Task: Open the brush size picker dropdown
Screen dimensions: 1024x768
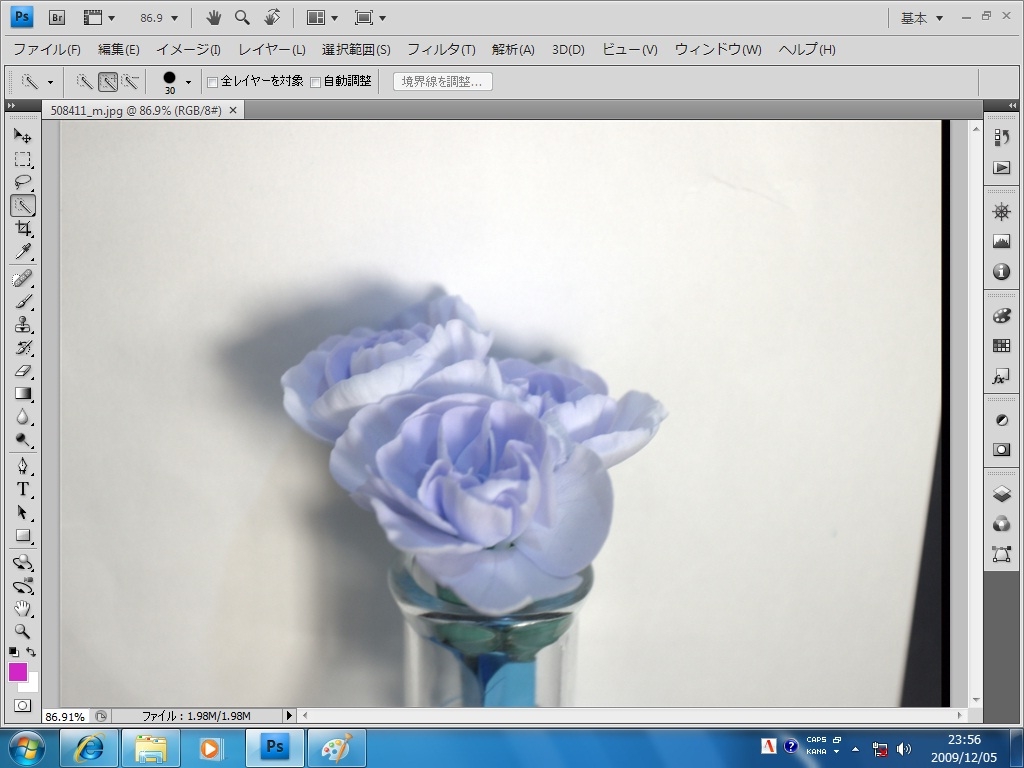Action: [188, 82]
